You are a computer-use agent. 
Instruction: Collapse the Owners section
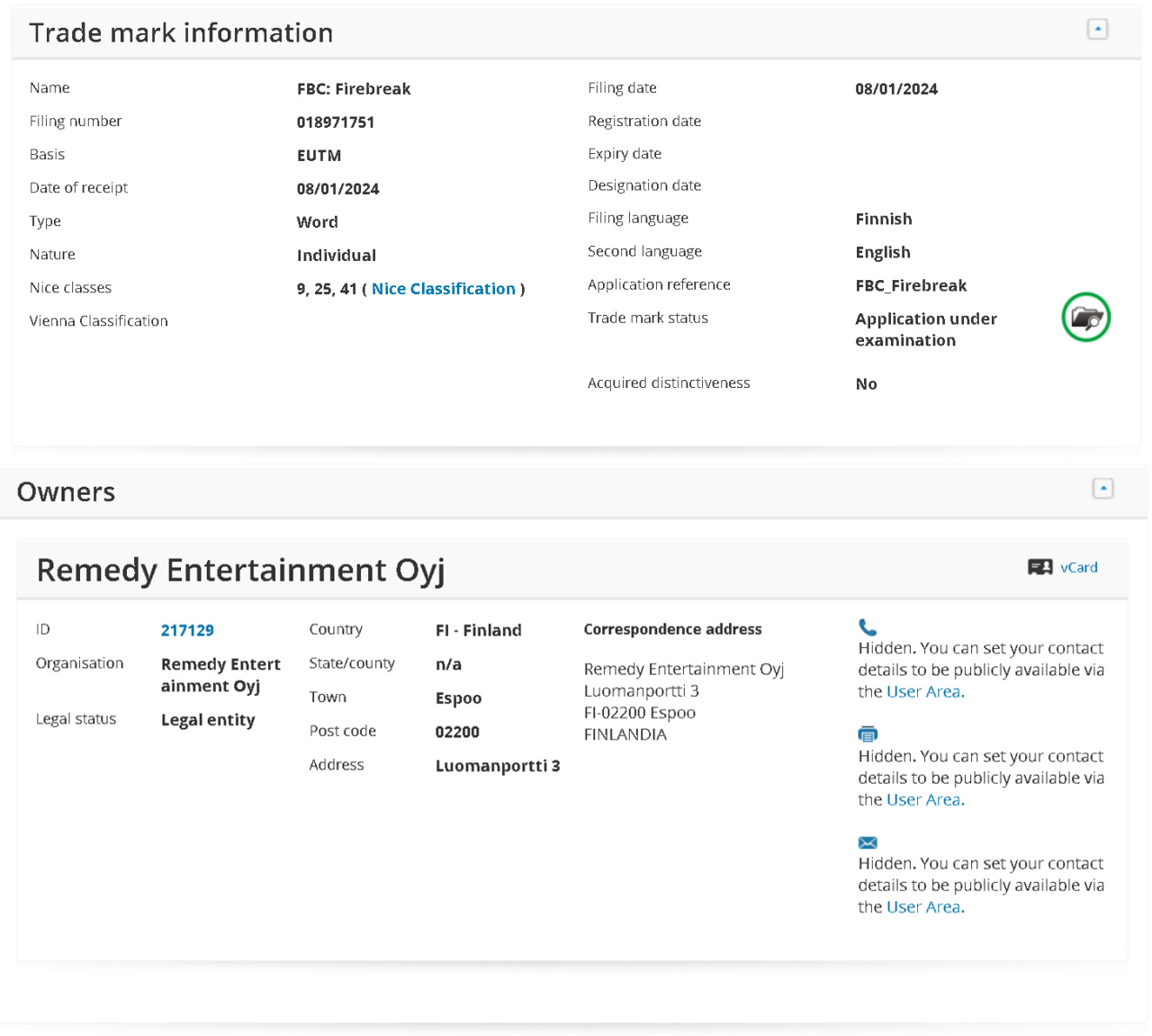click(x=1102, y=489)
